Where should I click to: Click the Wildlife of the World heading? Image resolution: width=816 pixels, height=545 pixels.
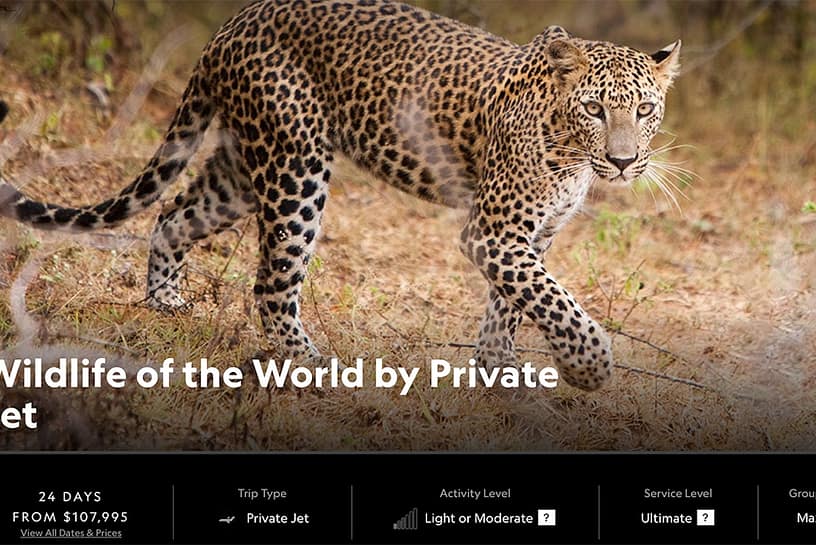[278, 394]
